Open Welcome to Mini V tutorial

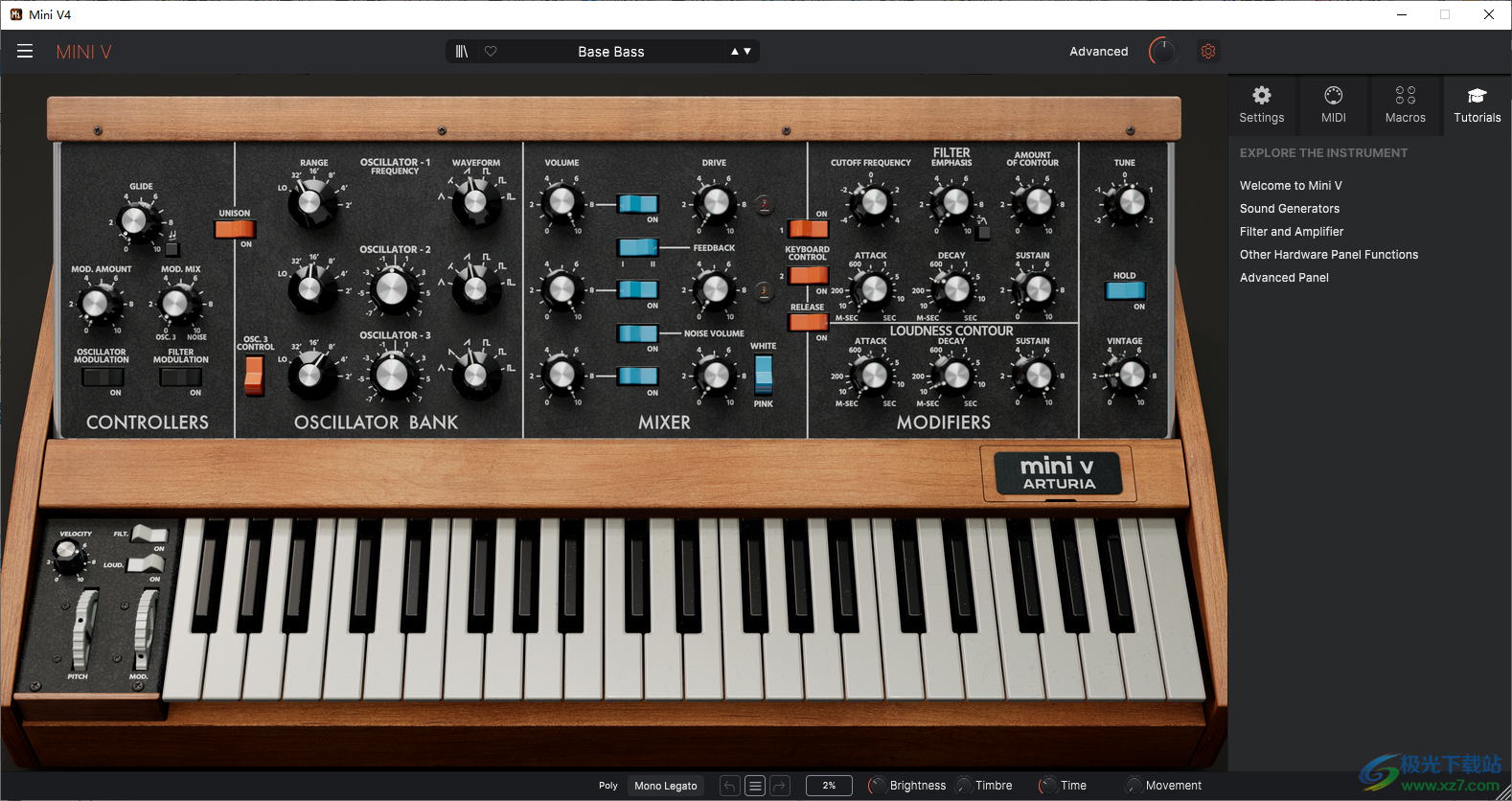point(1291,186)
